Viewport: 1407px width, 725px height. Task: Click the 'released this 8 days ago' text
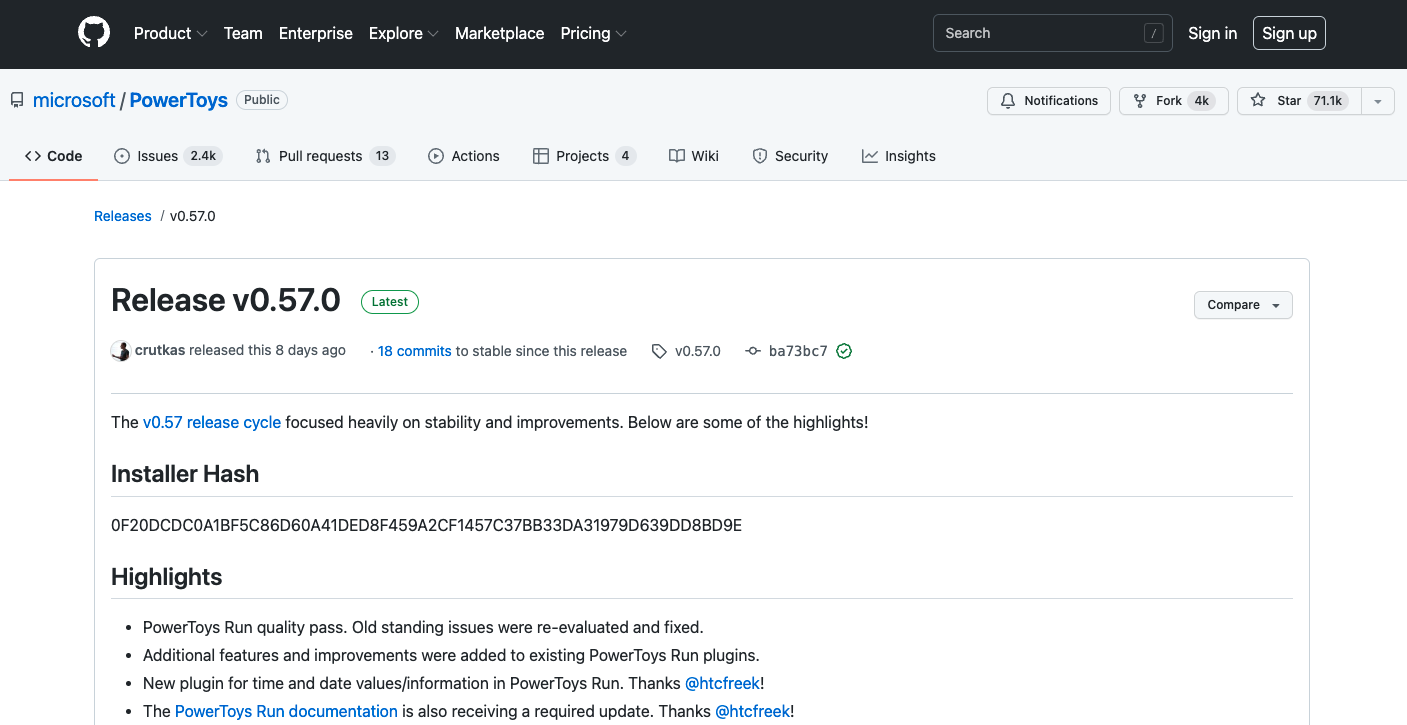(268, 350)
